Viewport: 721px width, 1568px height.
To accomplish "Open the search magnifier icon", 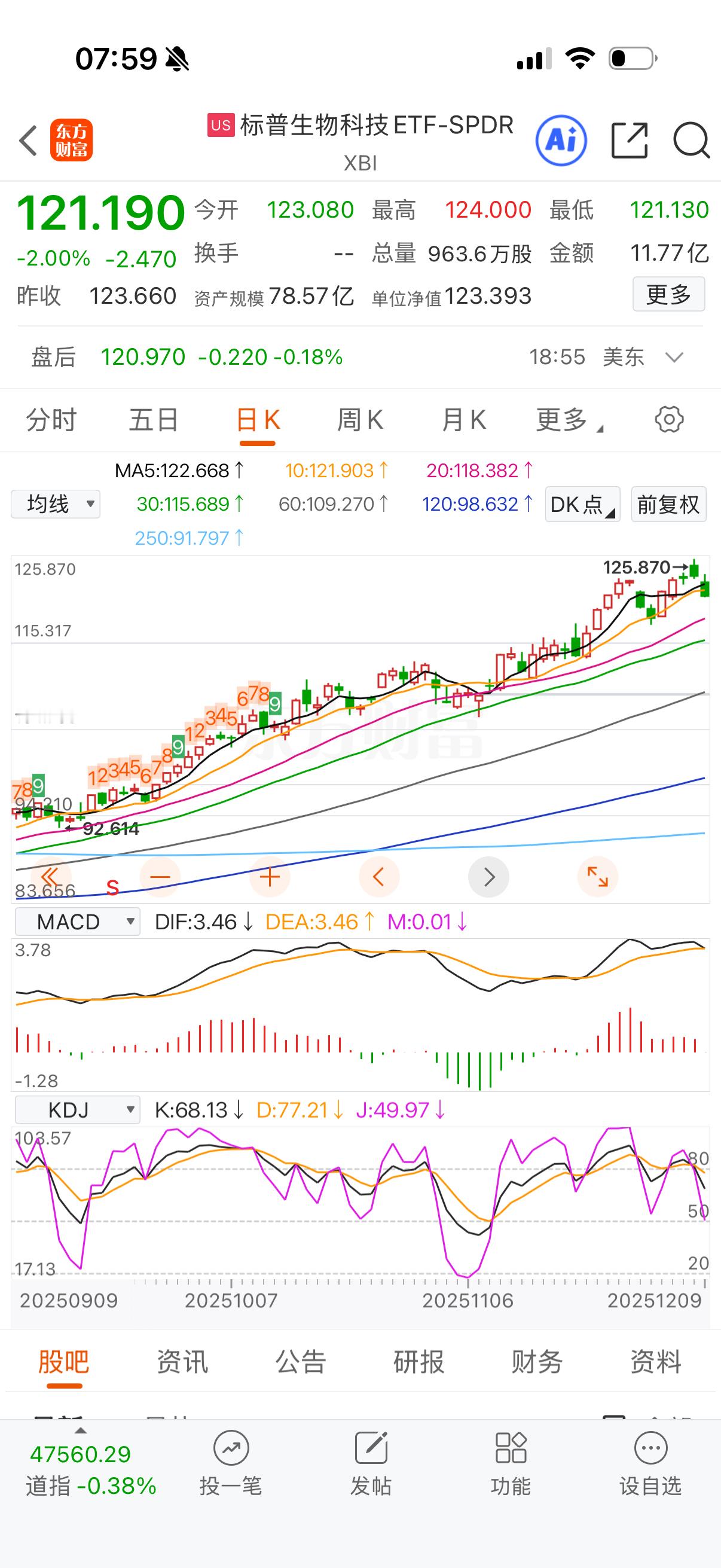I will coord(691,141).
